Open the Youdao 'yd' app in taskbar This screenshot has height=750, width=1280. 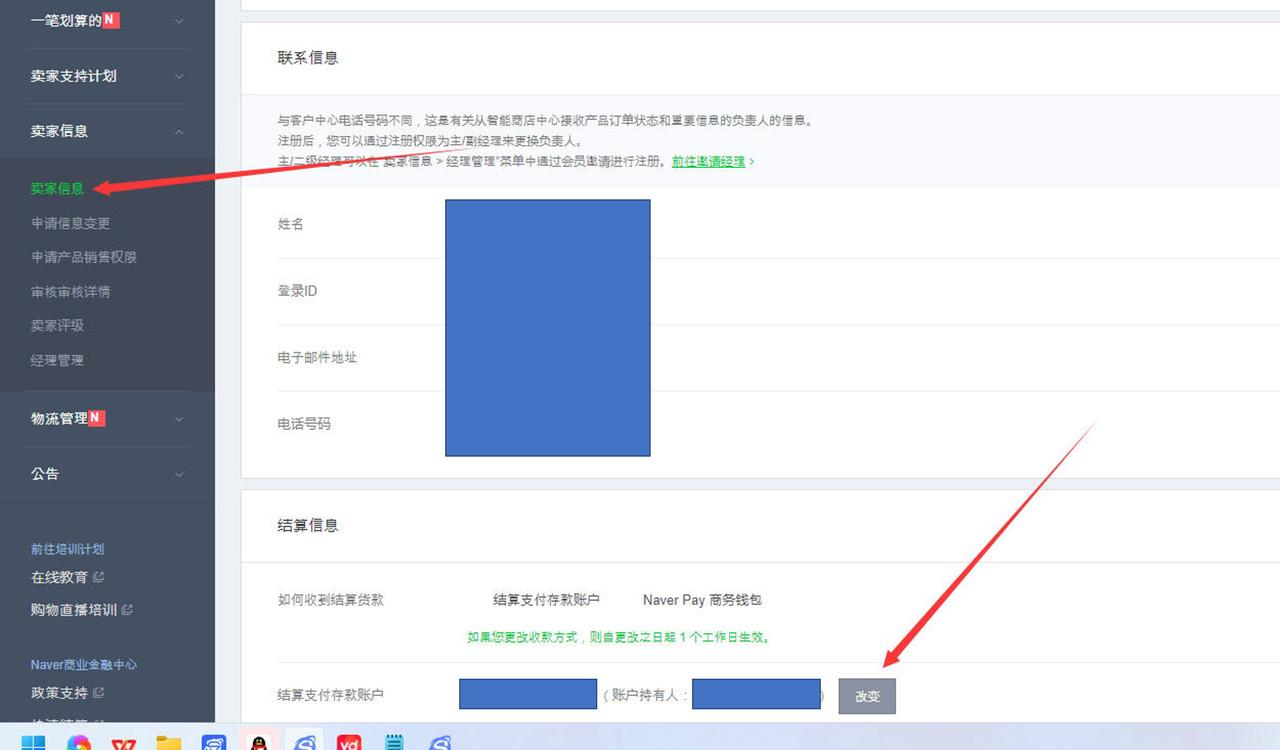[x=349, y=743]
